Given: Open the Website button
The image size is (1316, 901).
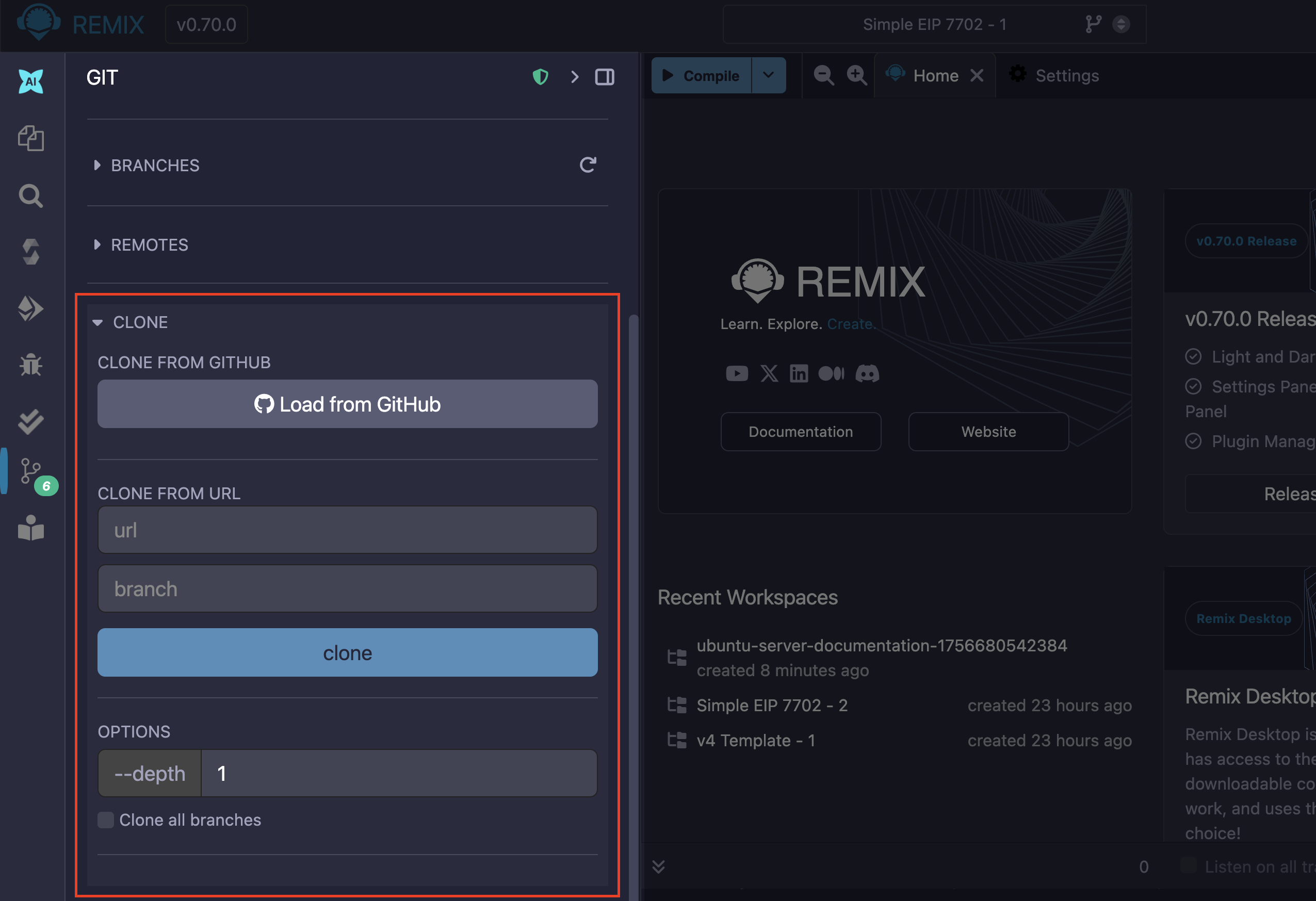Looking at the screenshot, I should click(989, 432).
